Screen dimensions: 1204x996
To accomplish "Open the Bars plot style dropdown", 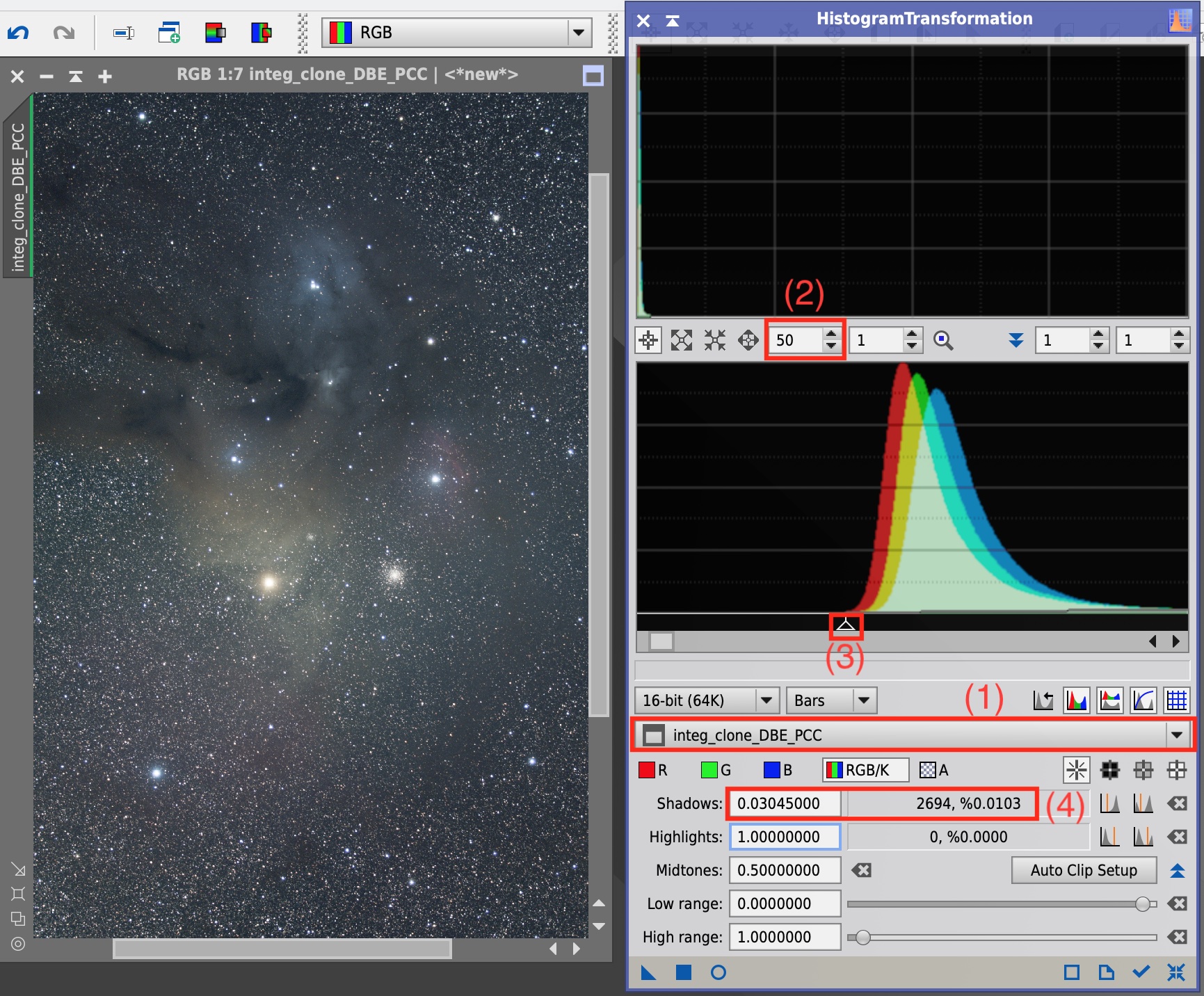I will [863, 700].
